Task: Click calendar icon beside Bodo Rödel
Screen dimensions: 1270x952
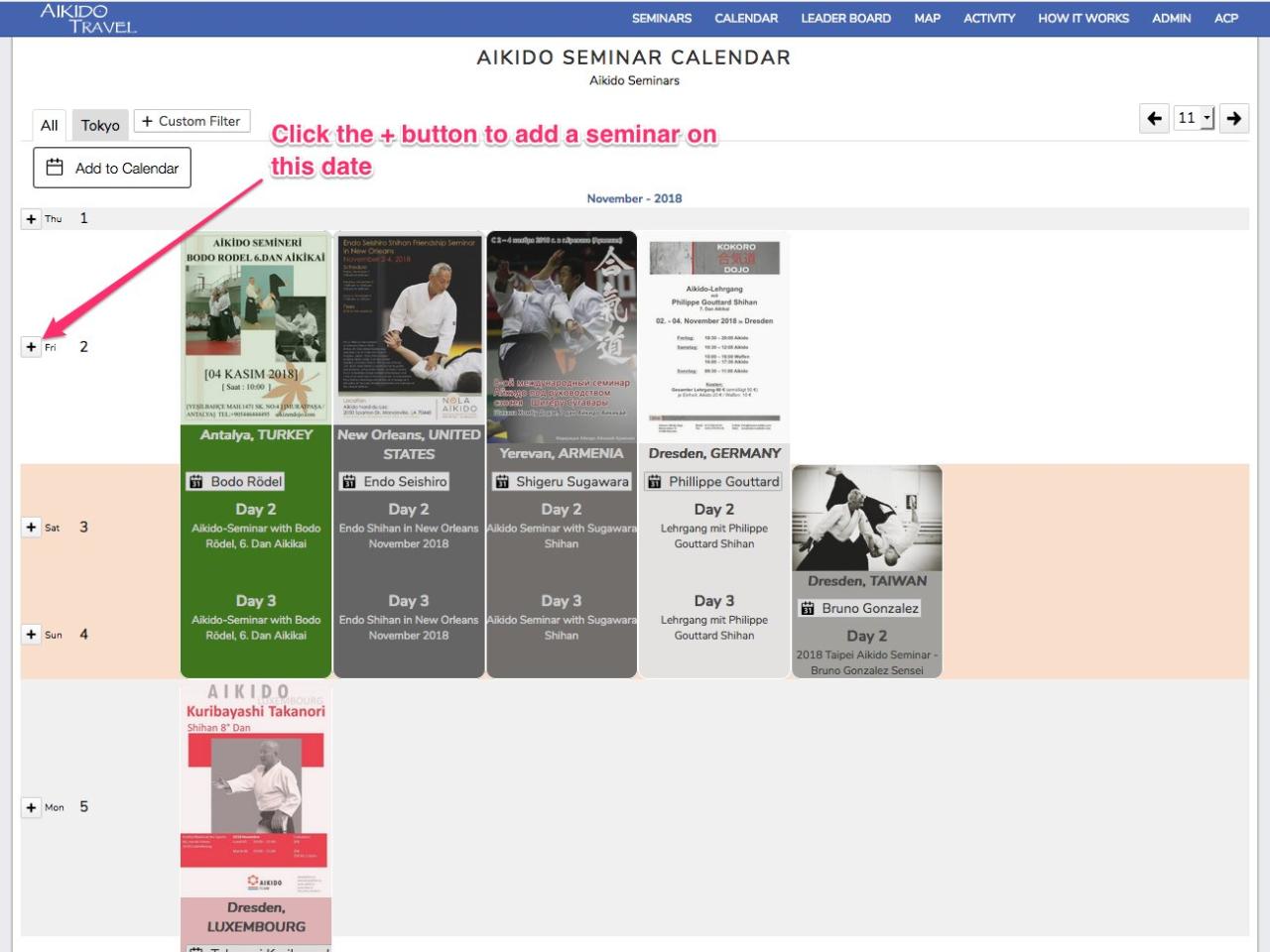Action: (x=196, y=482)
